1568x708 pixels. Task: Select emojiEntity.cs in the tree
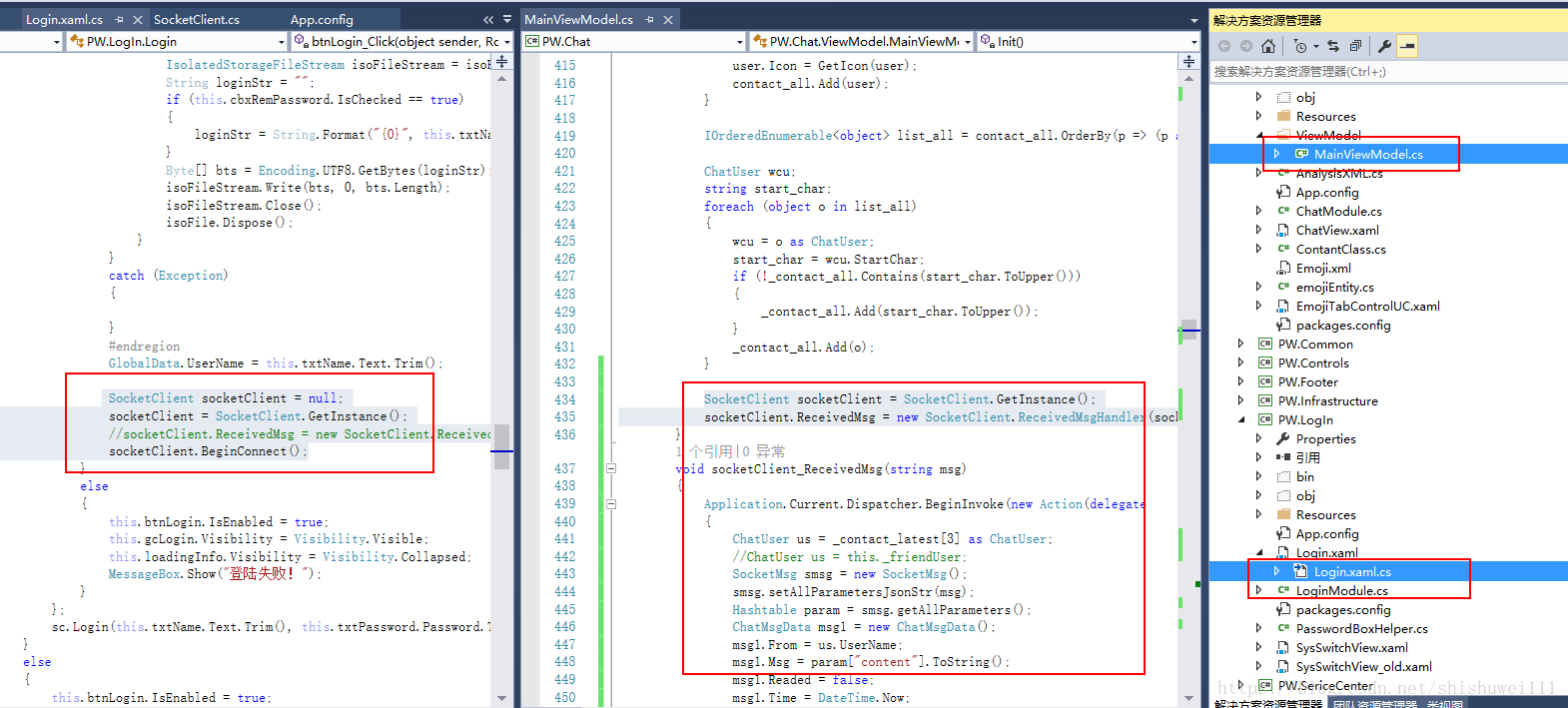1334,287
